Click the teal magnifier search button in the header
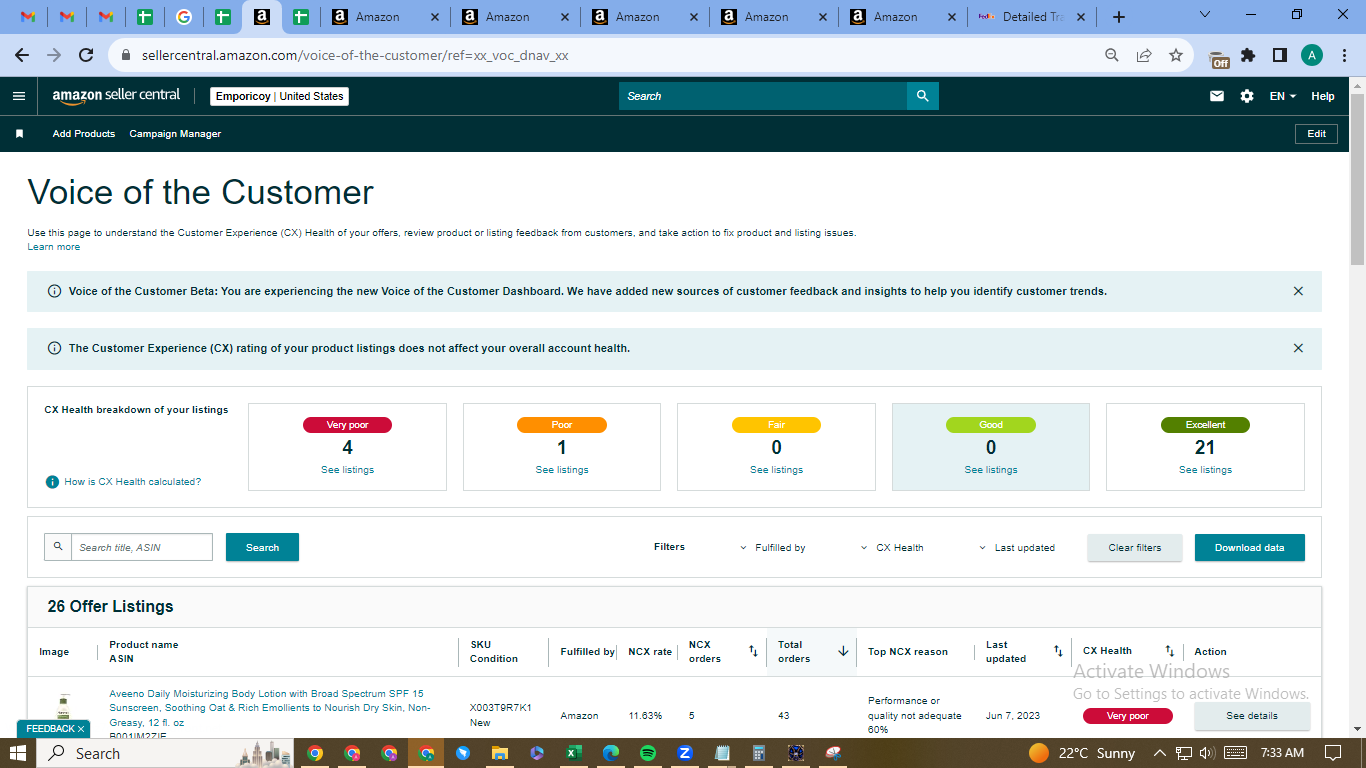The image size is (1366, 768). tap(923, 96)
